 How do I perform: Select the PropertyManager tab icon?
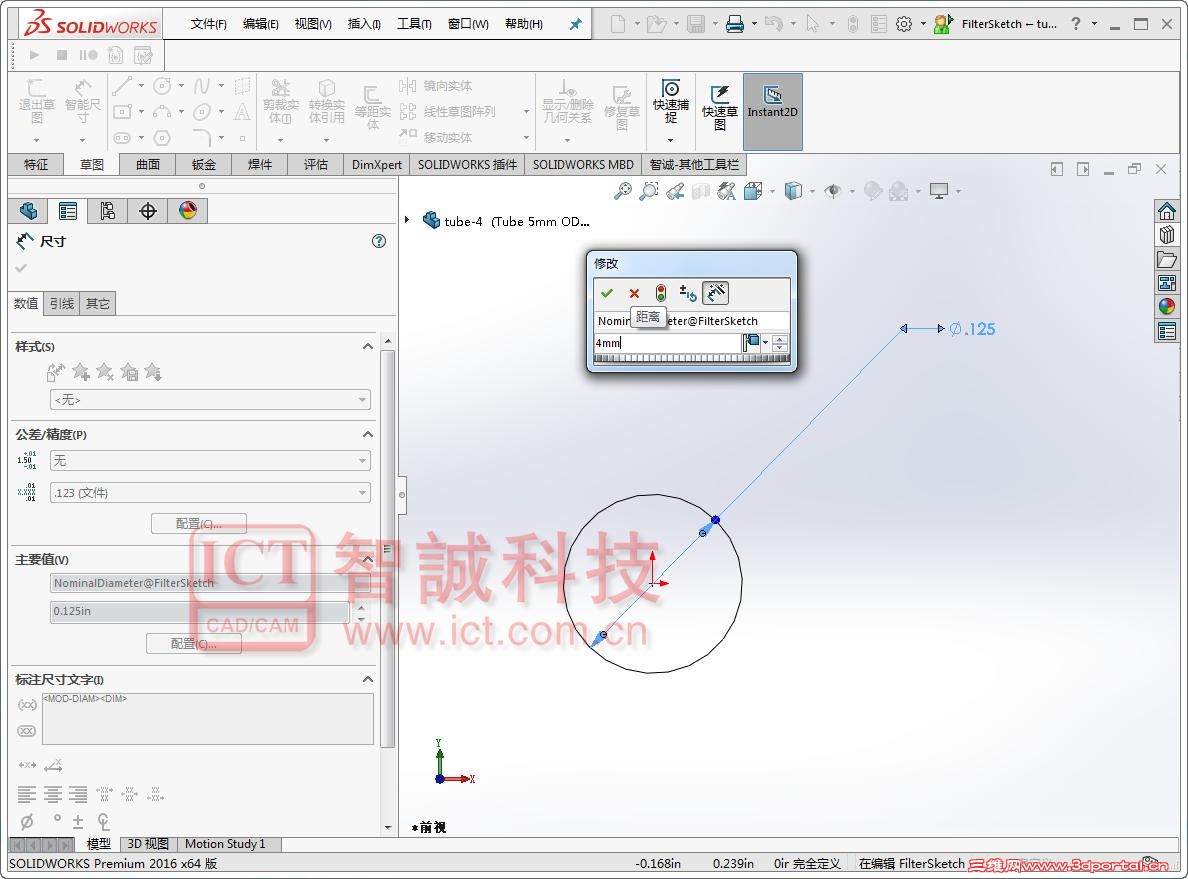[67, 211]
